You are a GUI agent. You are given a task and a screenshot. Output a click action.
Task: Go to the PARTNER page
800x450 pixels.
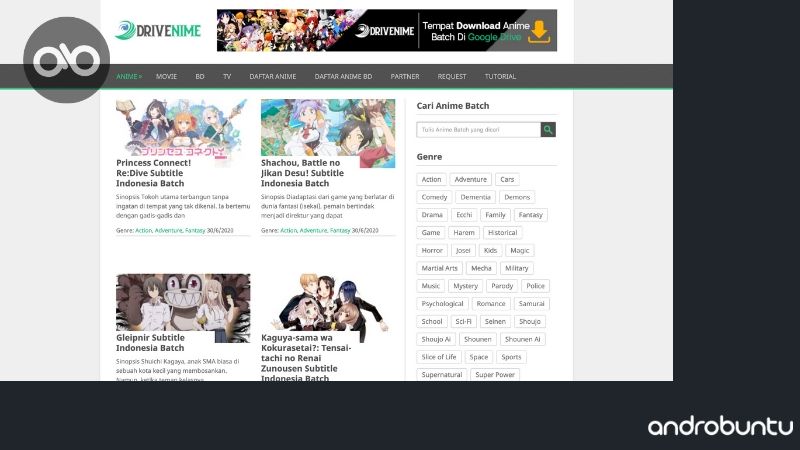405,77
